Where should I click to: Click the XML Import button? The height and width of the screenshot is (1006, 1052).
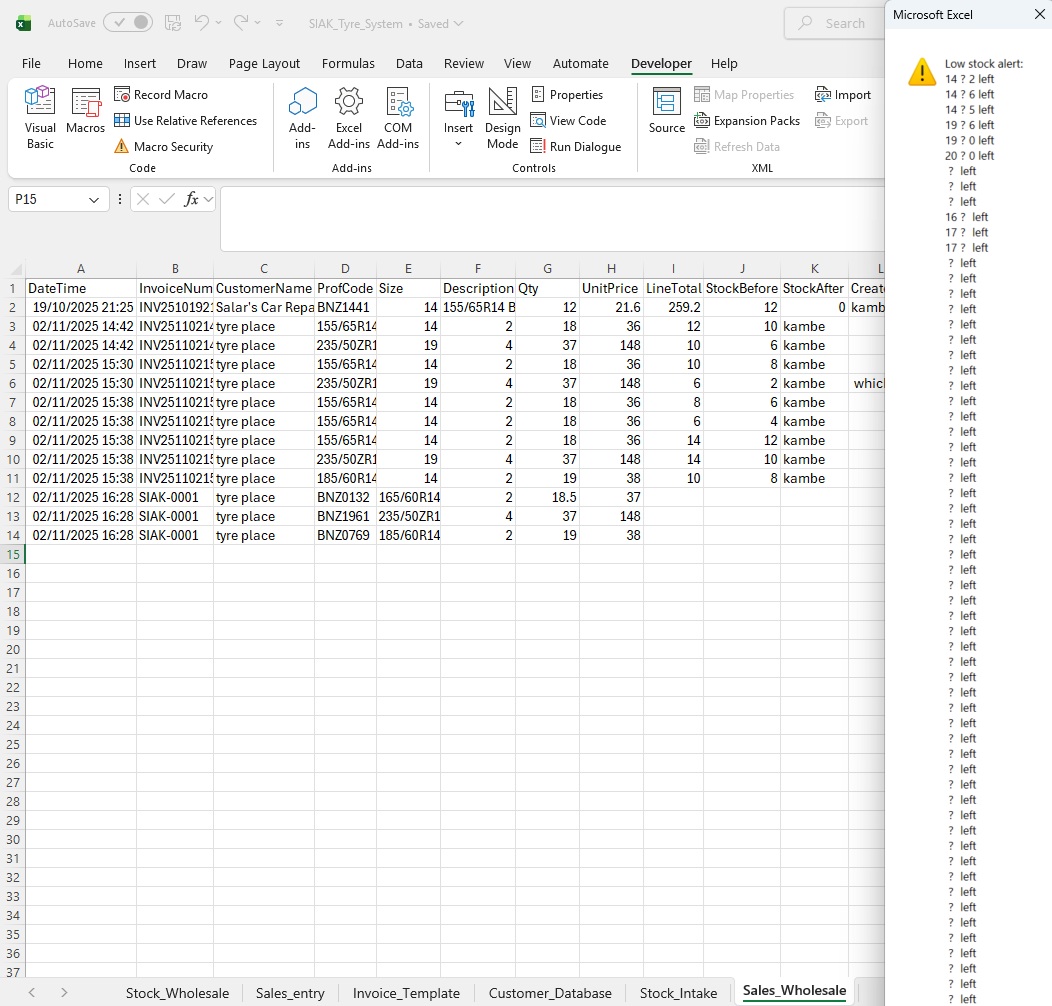[x=843, y=95]
